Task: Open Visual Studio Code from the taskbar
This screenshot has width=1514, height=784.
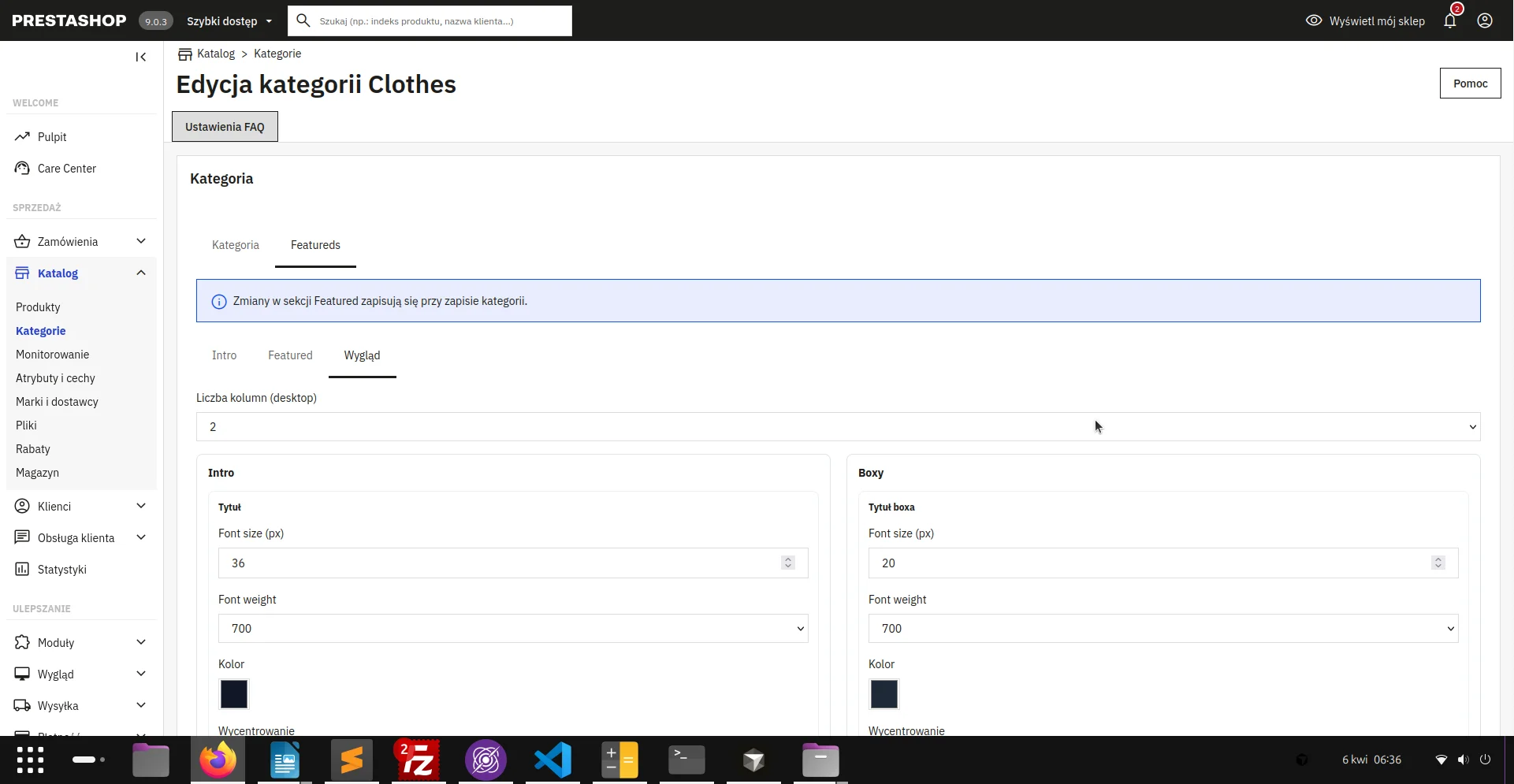Action: [552, 760]
